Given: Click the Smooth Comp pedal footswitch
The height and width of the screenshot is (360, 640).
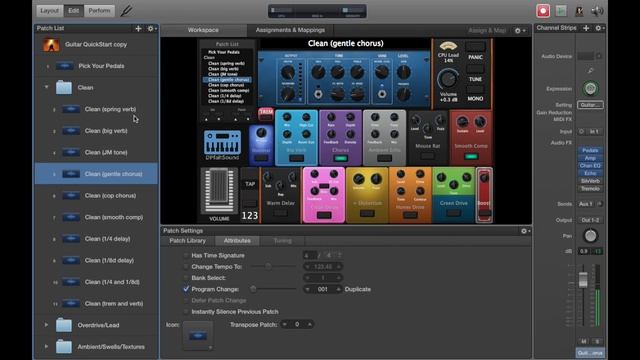Looking at the screenshot, I should point(471,157).
